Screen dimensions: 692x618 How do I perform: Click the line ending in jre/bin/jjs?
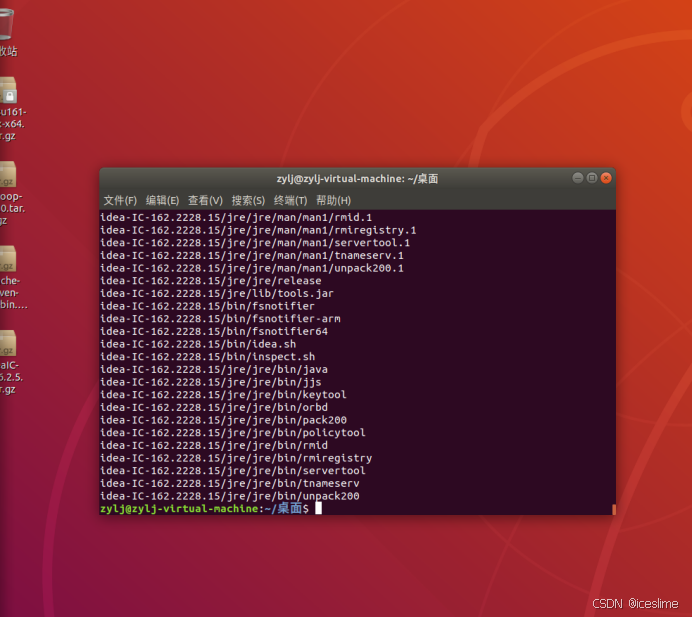pyautogui.click(x=211, y=382)
